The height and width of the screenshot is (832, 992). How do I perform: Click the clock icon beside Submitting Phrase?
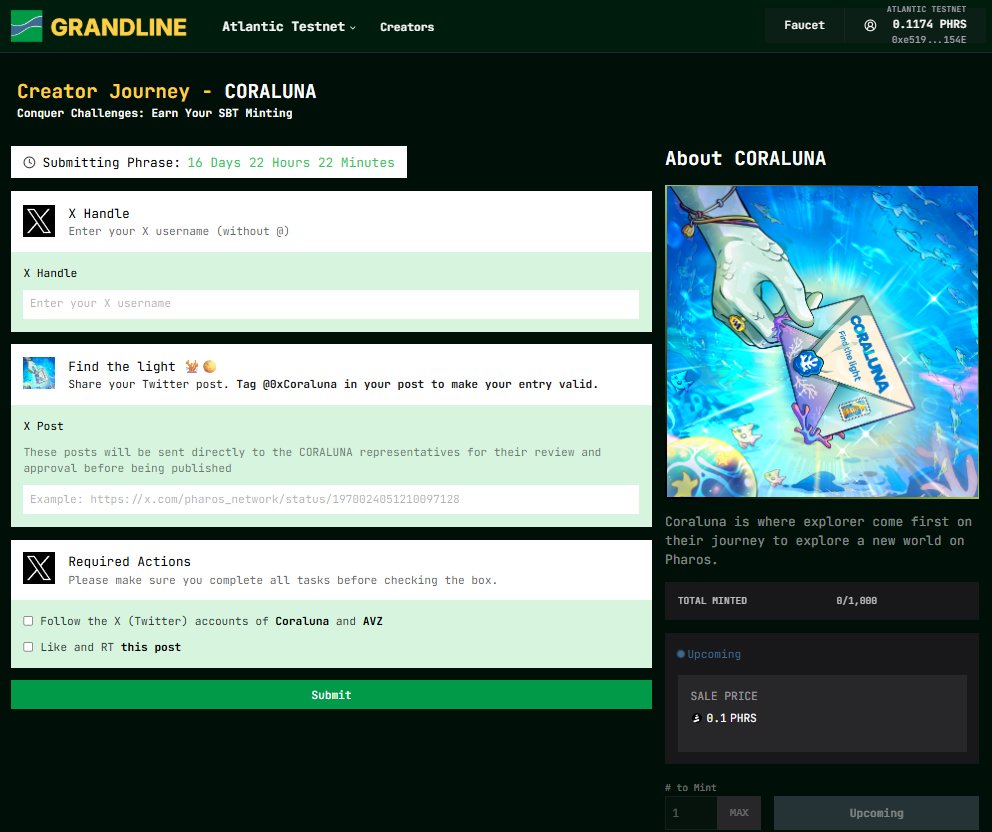29,163
